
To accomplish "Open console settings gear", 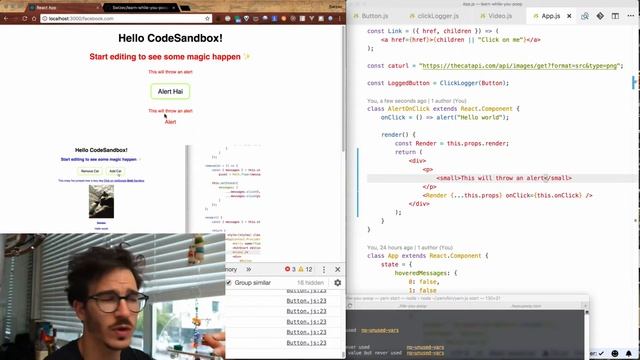I will [x=338, y=282].
